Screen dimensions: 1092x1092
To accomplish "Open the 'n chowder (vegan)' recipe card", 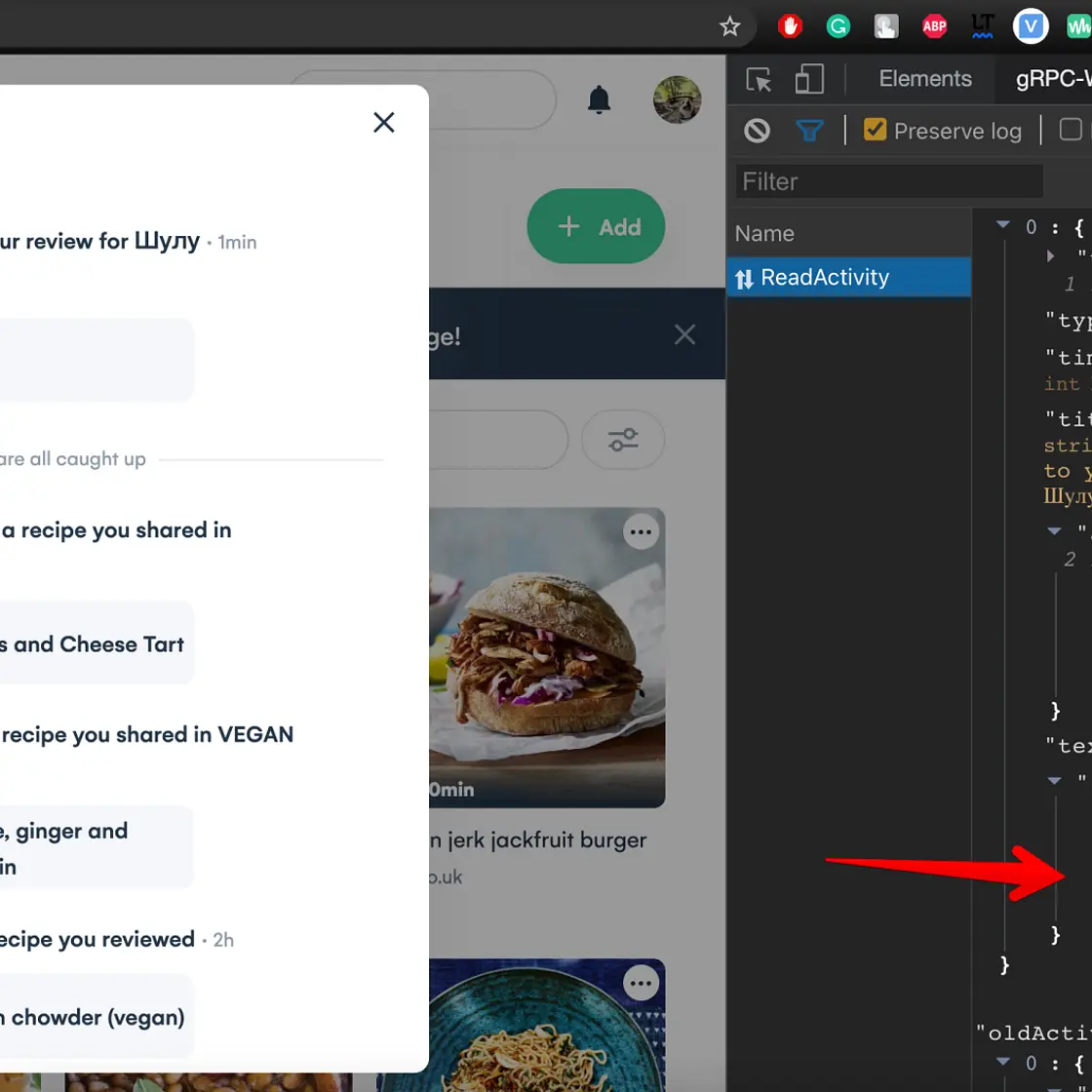I will [x=97, y=1016].
